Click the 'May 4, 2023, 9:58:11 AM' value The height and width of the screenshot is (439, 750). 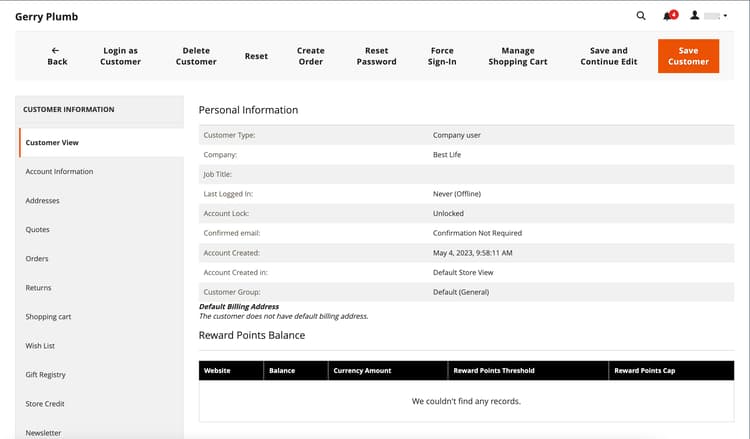point(473,252)
